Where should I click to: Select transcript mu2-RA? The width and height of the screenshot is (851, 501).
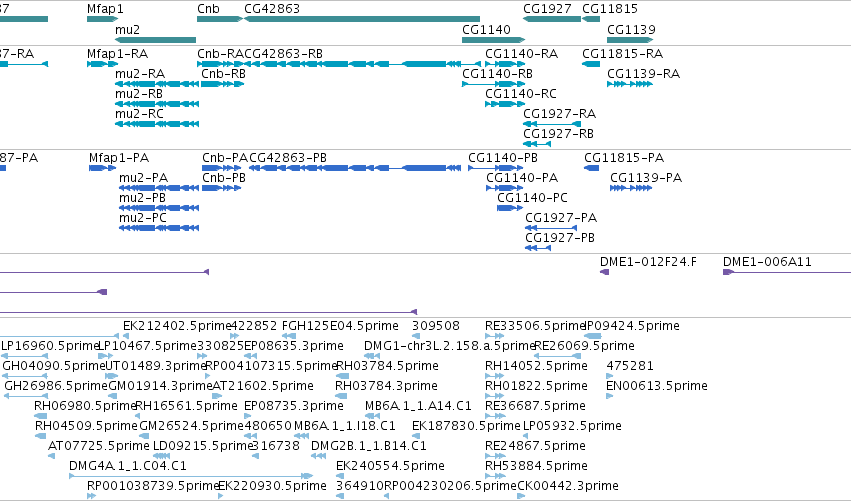pyautogui.click(x=140, y=74)
